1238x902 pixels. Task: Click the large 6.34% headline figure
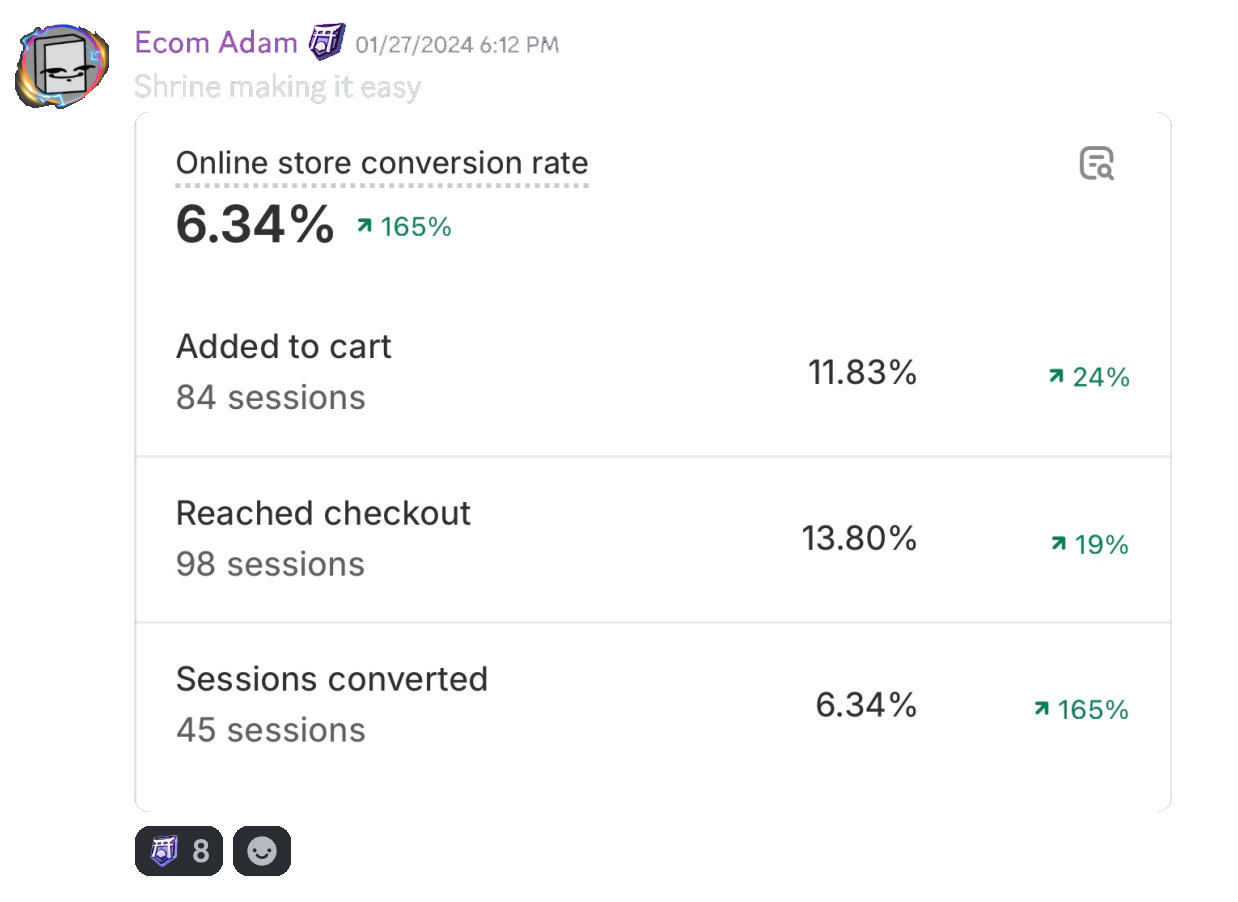tap(255, 224)
